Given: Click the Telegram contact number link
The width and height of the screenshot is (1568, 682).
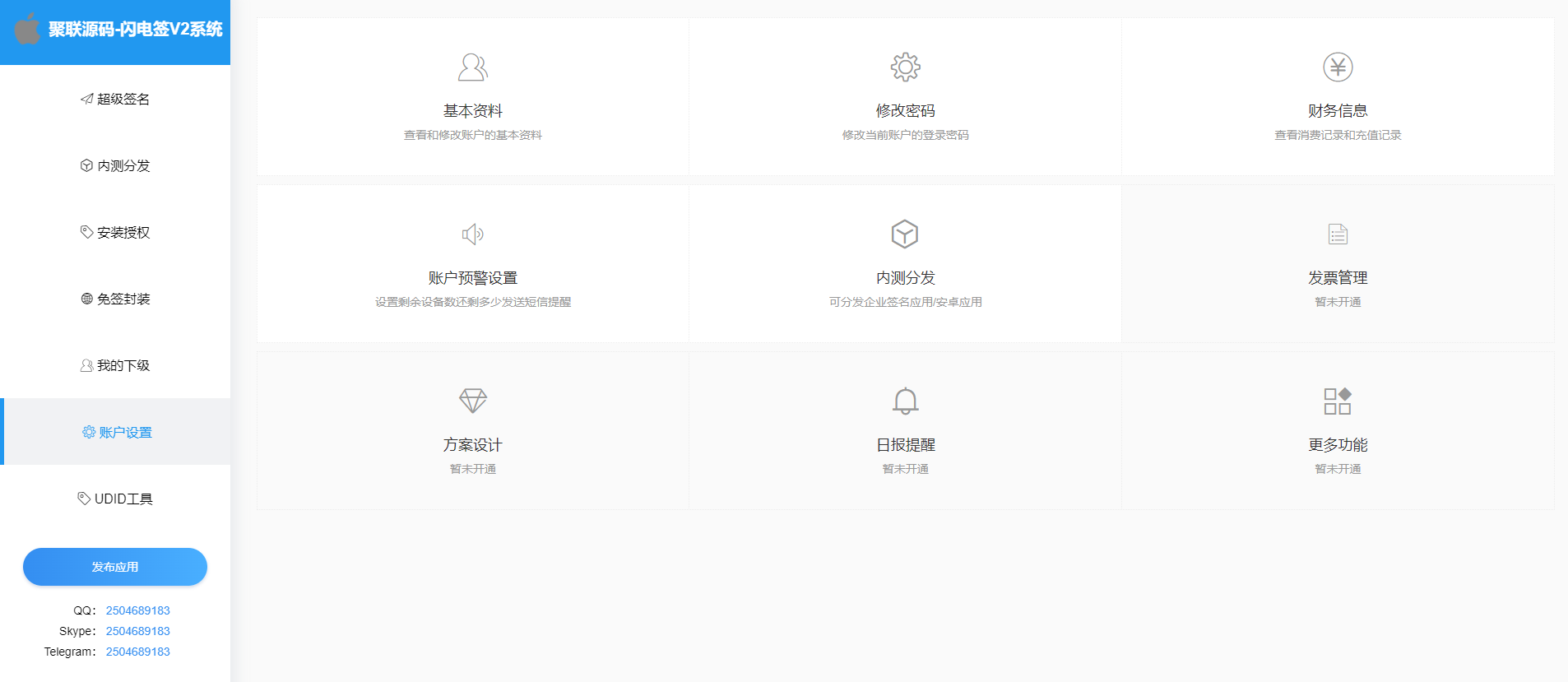Looking at the screenshot, I should click(x=138, y=652).
